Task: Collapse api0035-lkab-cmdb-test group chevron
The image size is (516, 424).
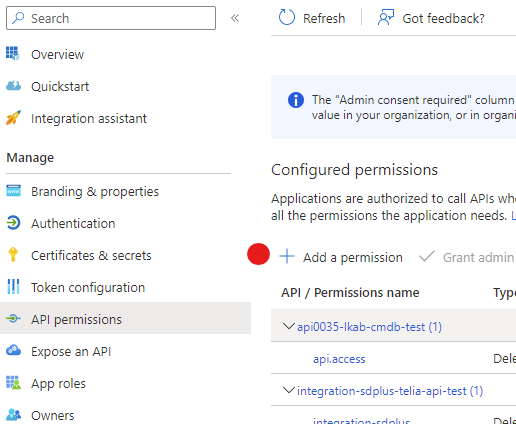Action: [x=288, y=326]
